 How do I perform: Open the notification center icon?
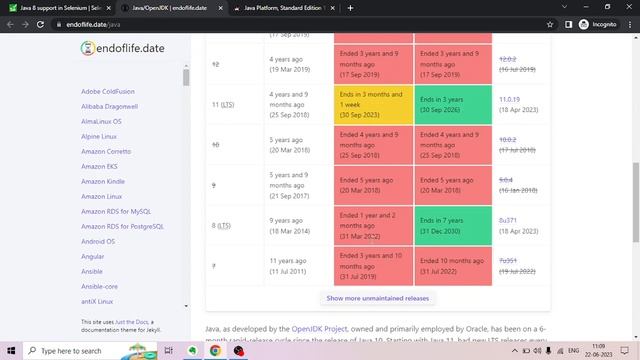point(624,351)
